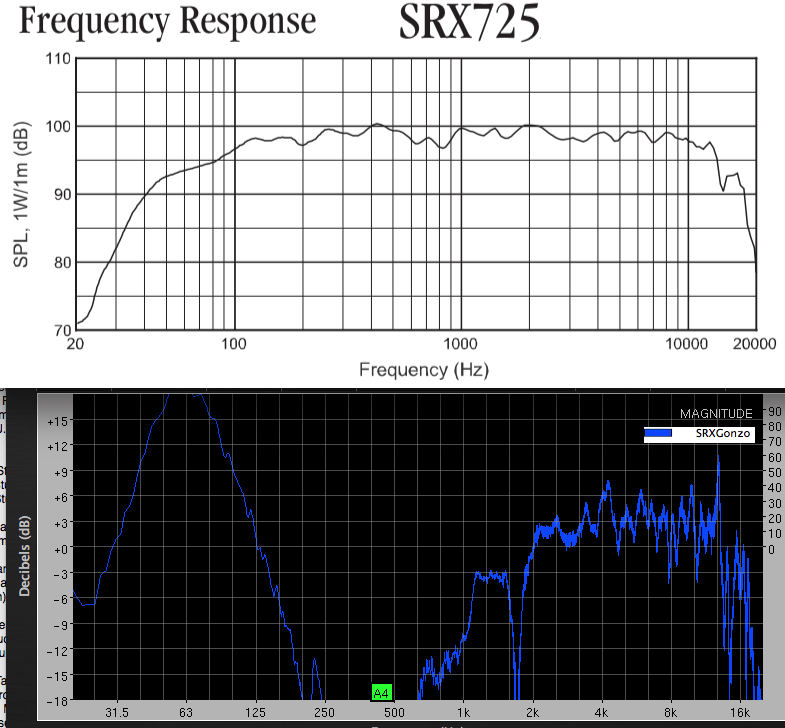Select the SRXGonzo trace legend entry
Viewport: 785px width, 728px height.
[699, 434]
